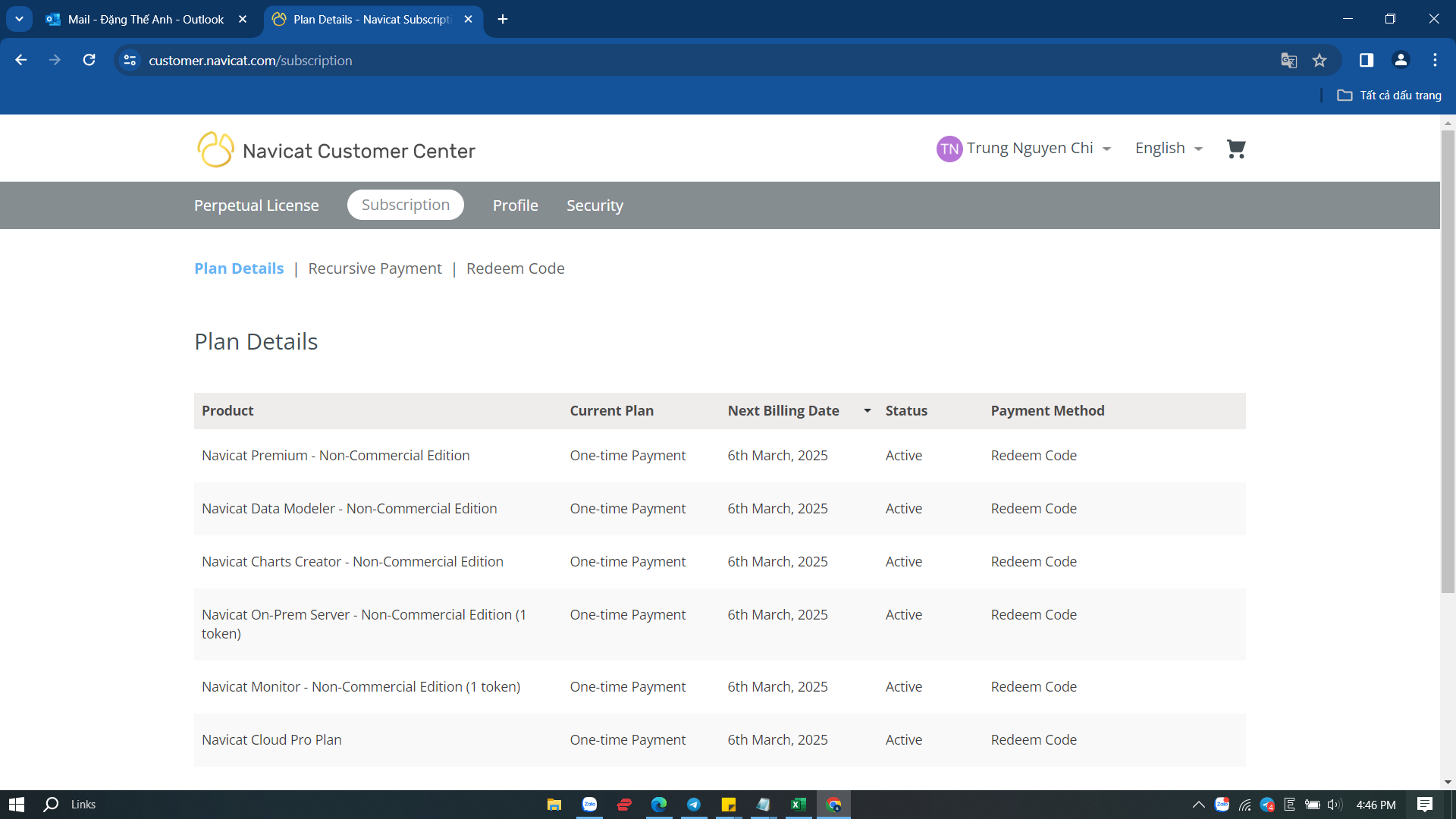Go to the Redeem Code page link
This screenshot has width=1456, height=819.
pos(516,268)
